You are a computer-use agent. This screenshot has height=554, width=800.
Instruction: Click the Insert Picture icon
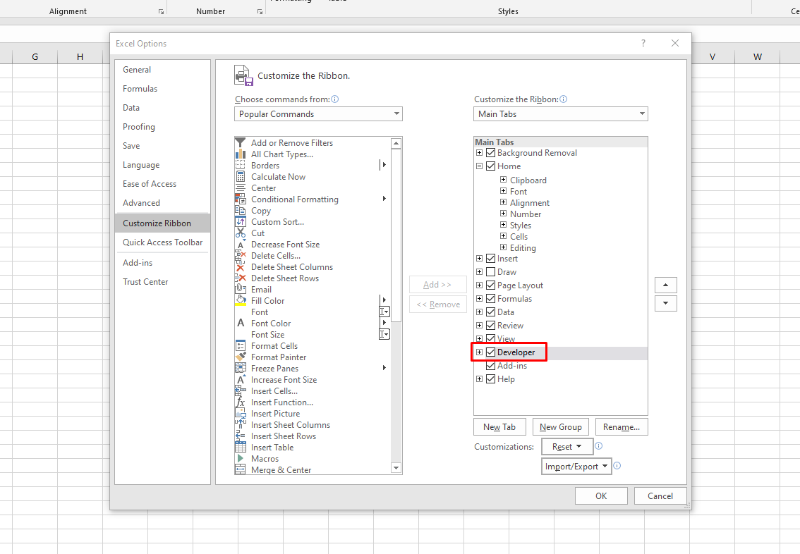[x=240, y=413]
